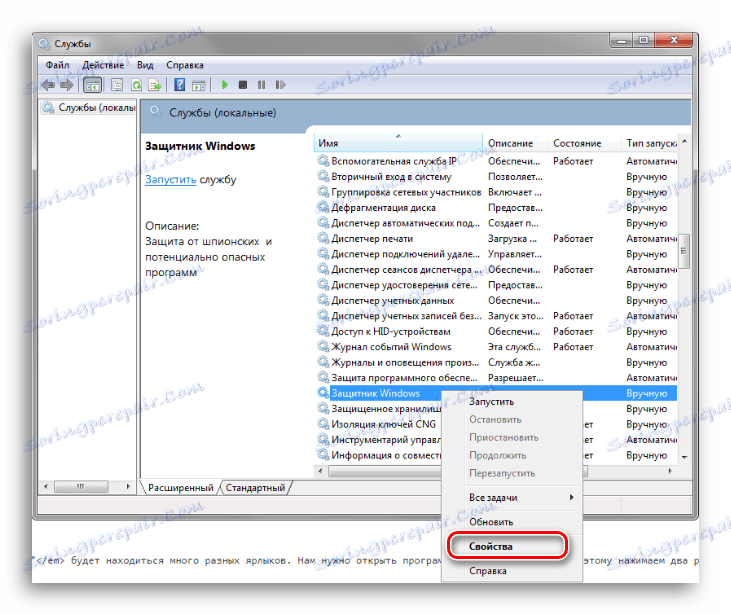Click the gear icon beside Журнал событий Windows
Viewport: 731px width, 615px height.
click(323, 346)
